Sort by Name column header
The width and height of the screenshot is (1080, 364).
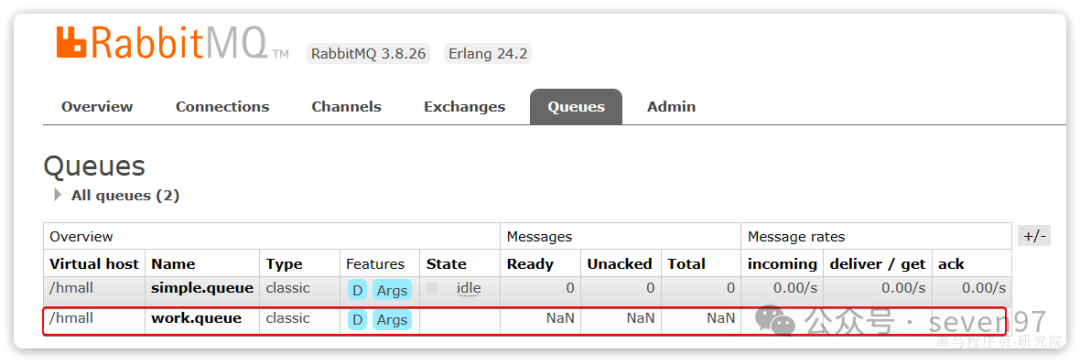(x=173, y=264)
